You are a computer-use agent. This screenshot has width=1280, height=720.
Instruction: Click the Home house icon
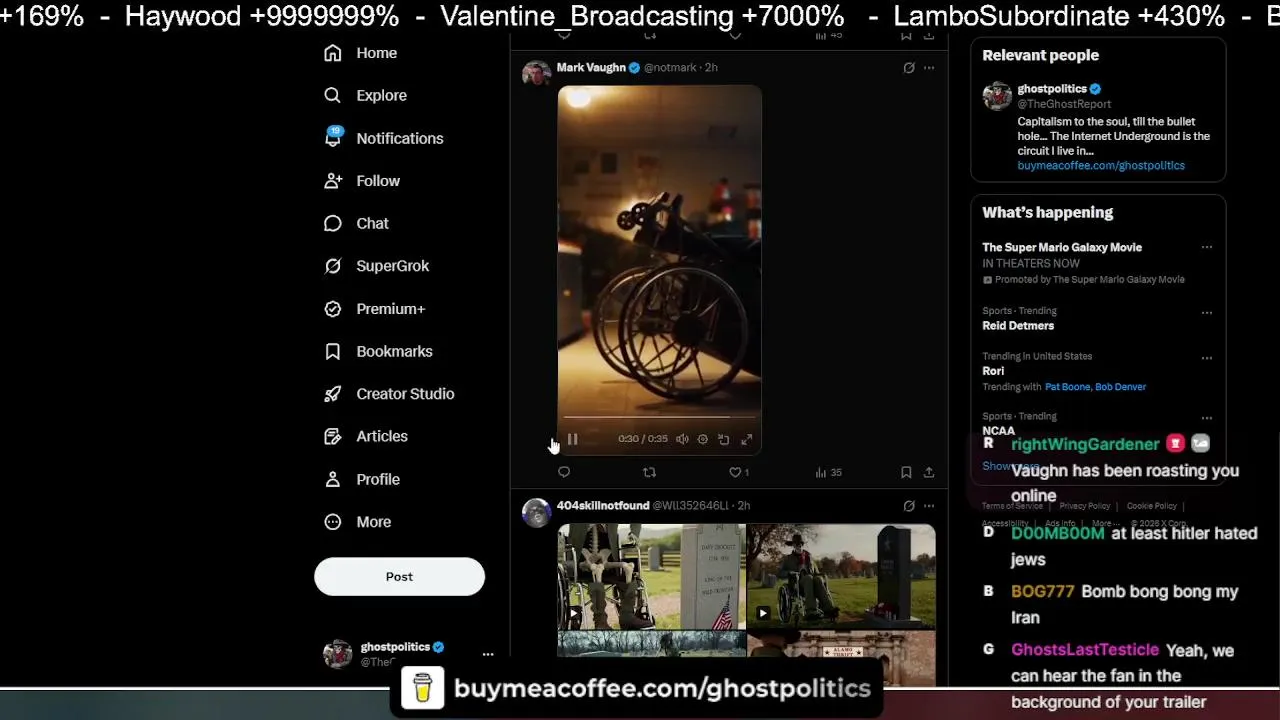point(333,53)
